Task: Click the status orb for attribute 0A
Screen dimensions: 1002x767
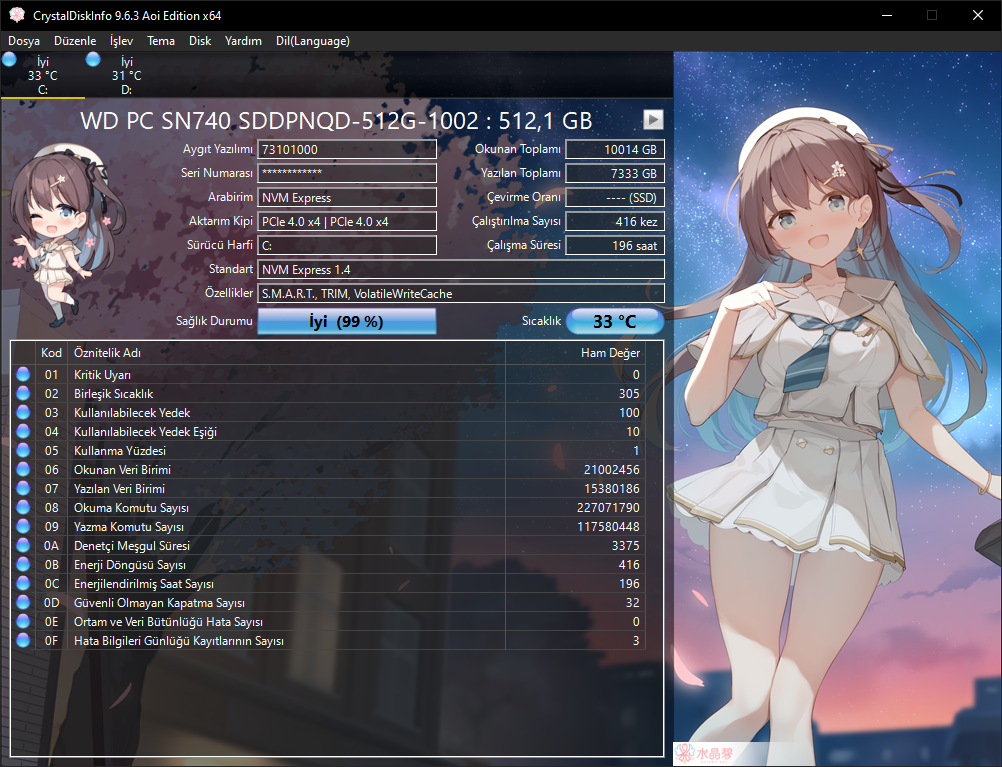Action: pos(23,545)
